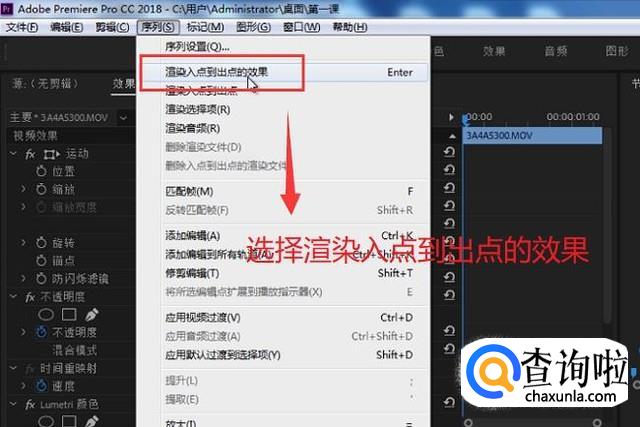The image size is (640, 427).
Task: Open the 剪辑(C) menu
Action: coord(112,27)
